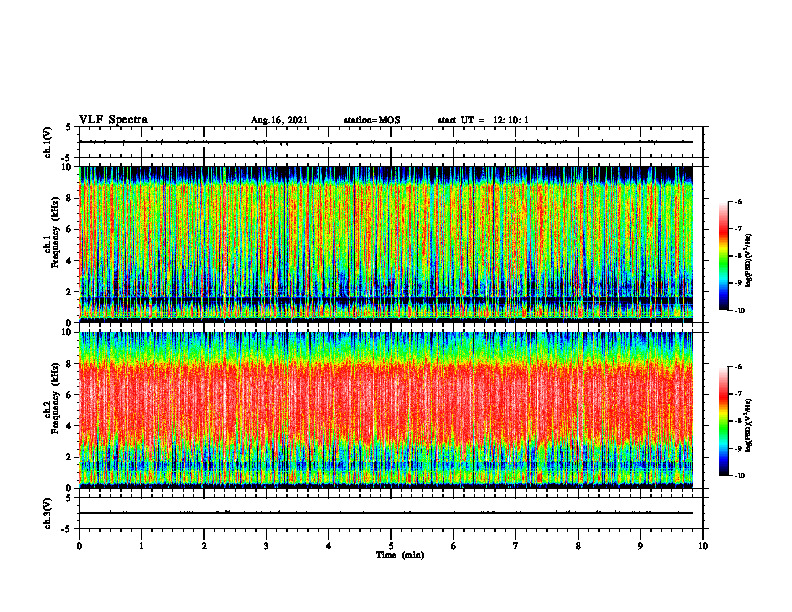Click the "Time (min)" axis title
The width and height of the screenshot is (792, 612).
tap(400, 555)
